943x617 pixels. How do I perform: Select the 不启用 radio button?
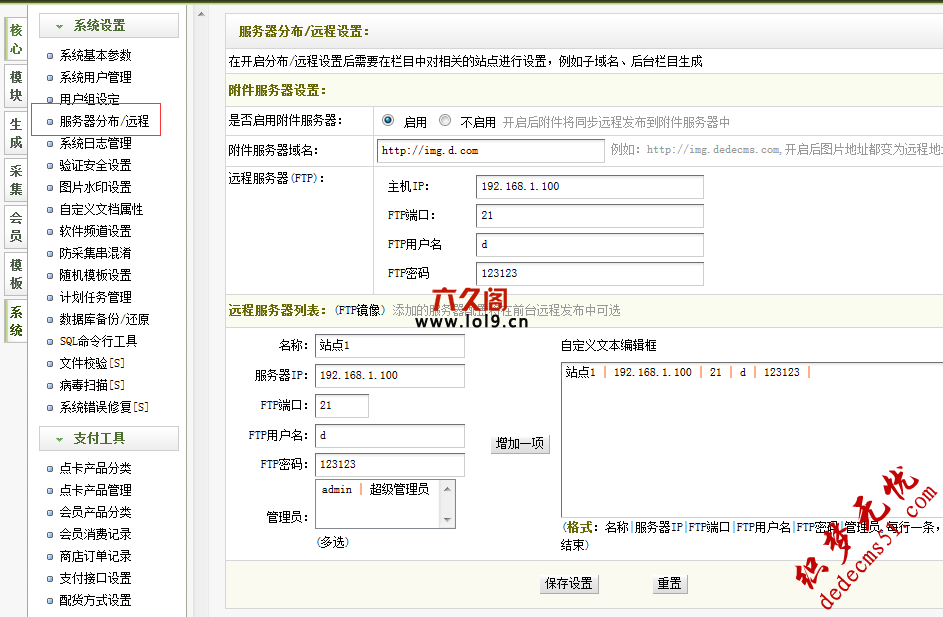pyautogui.click(x=445, y=121)
